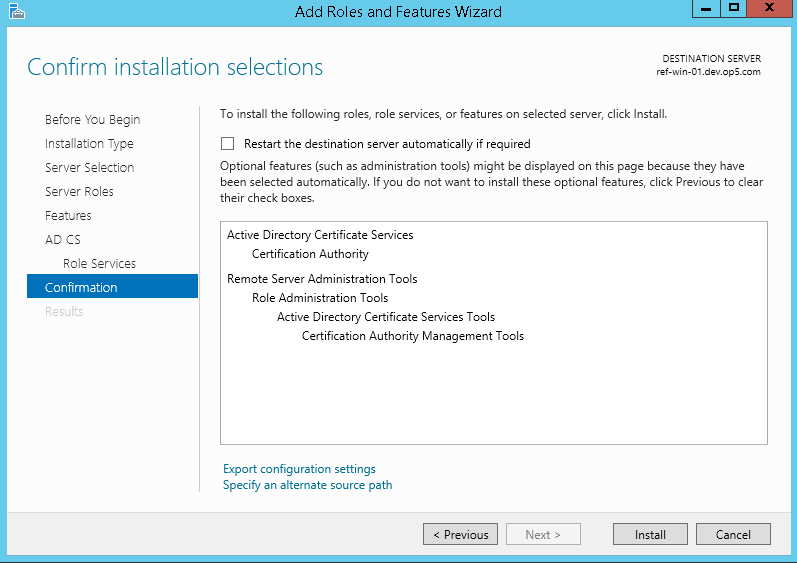Select Certification Authority list entry
This screenshot has height=563, width=797.
[310, 254]
